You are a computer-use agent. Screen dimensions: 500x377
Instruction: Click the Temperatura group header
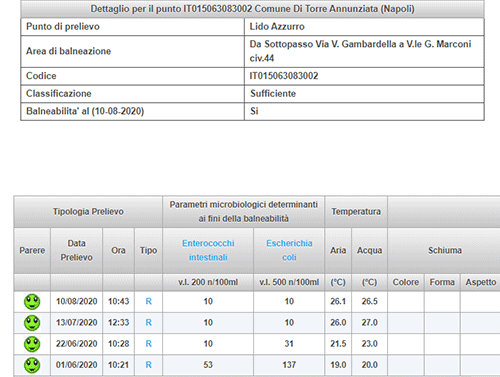(x=356, y=212)
